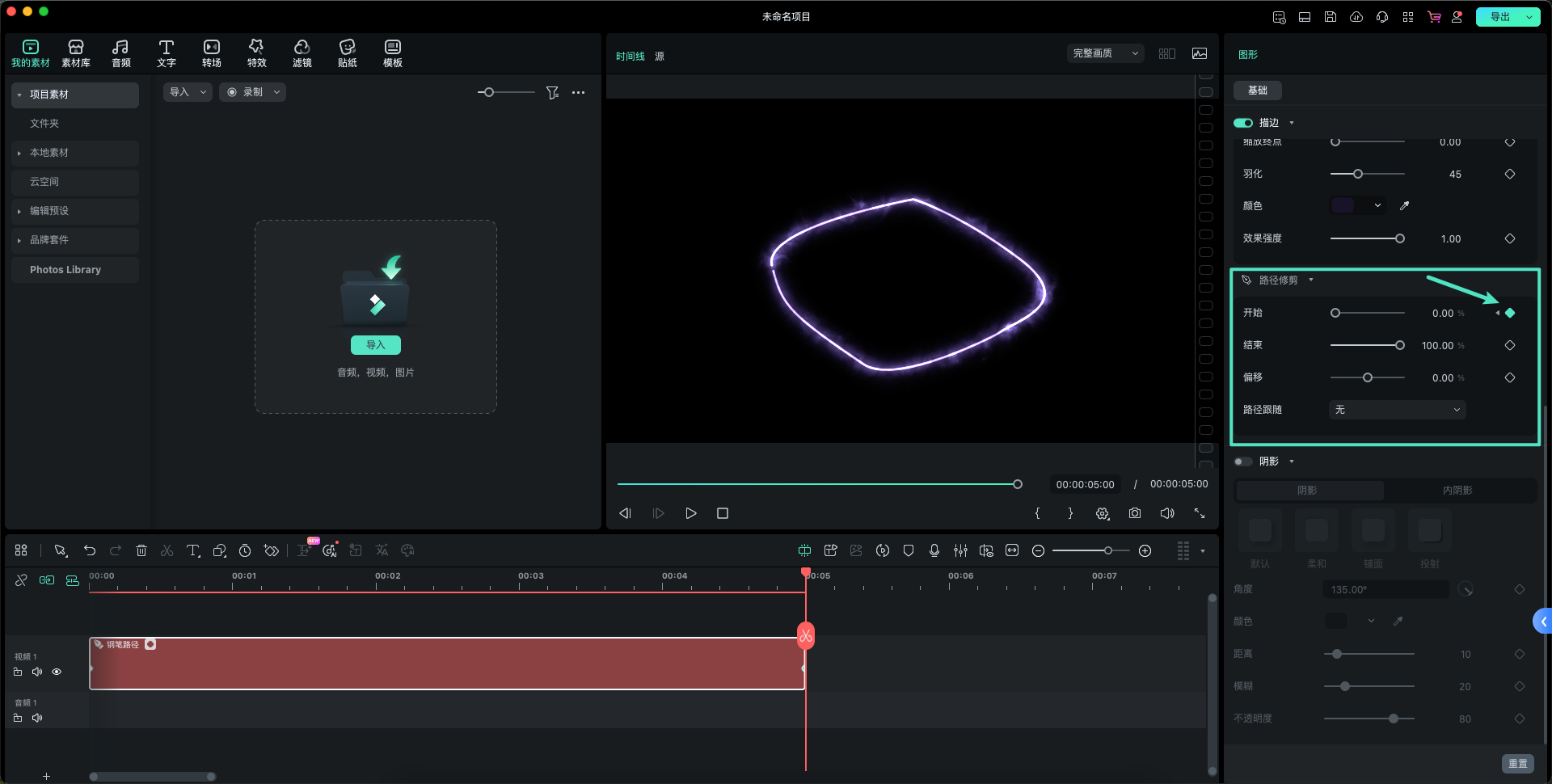
Task: Select the text tool in timeline toolbar
Action: pyautogui.click(x=193, y=550)
